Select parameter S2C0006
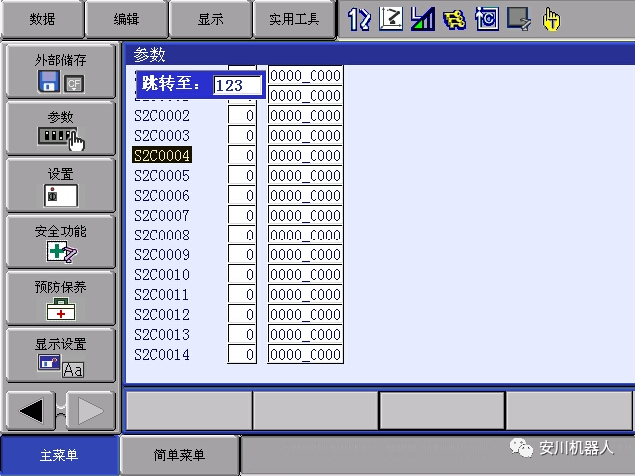Image resolution: width=635 pixels, height=476 pixels. [x=162, y=195]
